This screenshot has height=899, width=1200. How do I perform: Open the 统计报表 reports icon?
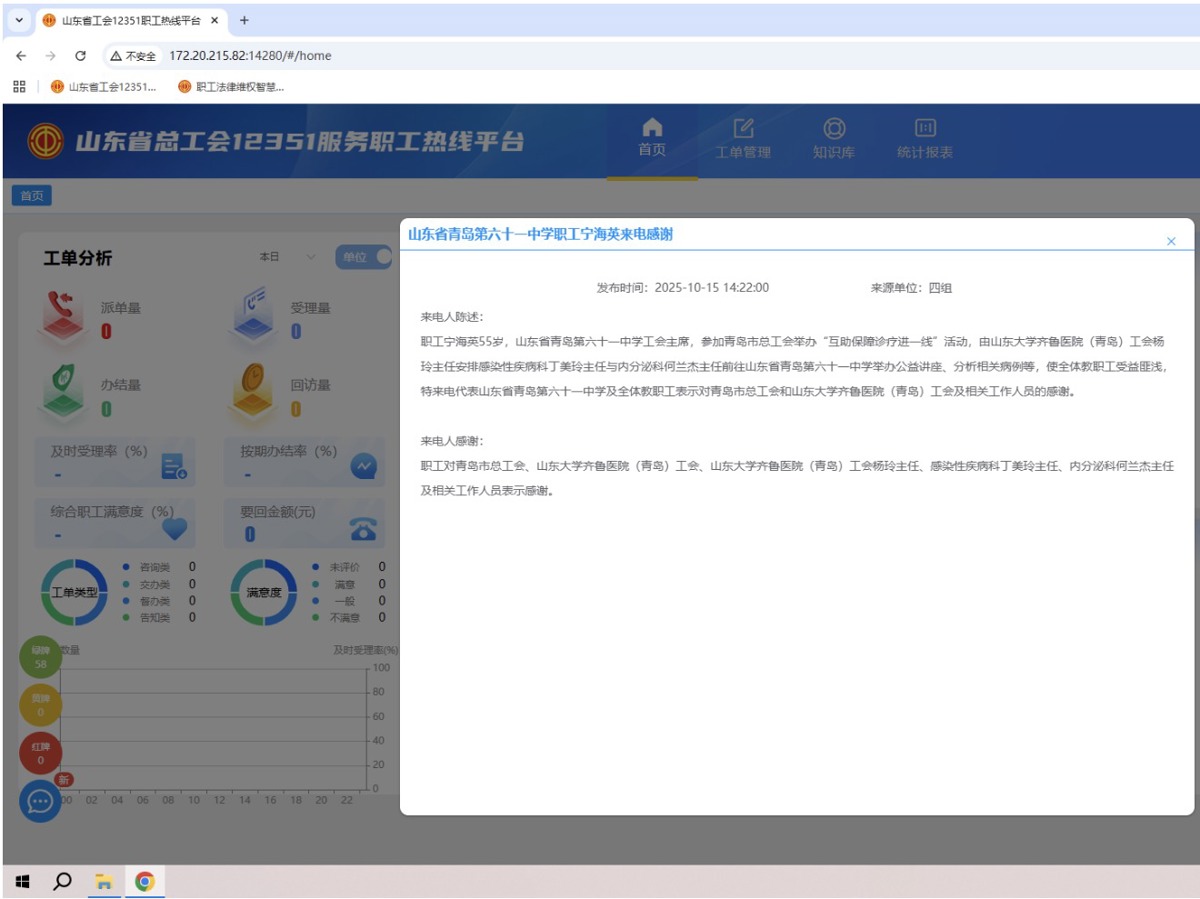pyautogui.click(x=923, y=130)
